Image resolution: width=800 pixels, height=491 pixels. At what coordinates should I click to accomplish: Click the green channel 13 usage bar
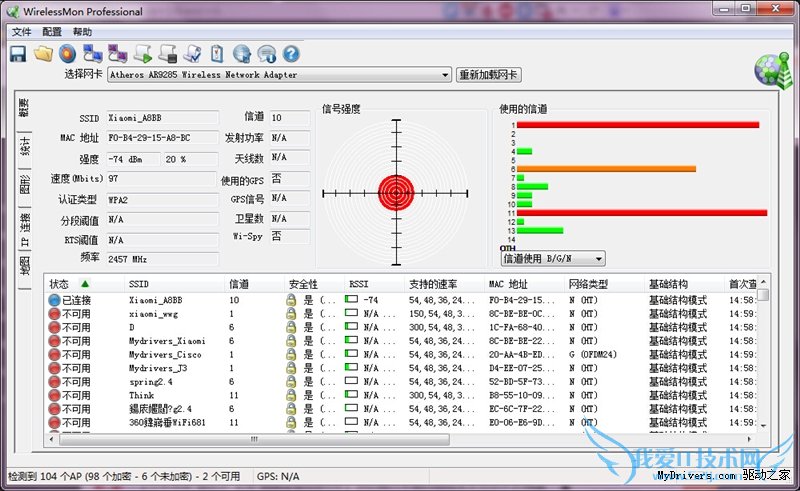(x=540, y=231)
